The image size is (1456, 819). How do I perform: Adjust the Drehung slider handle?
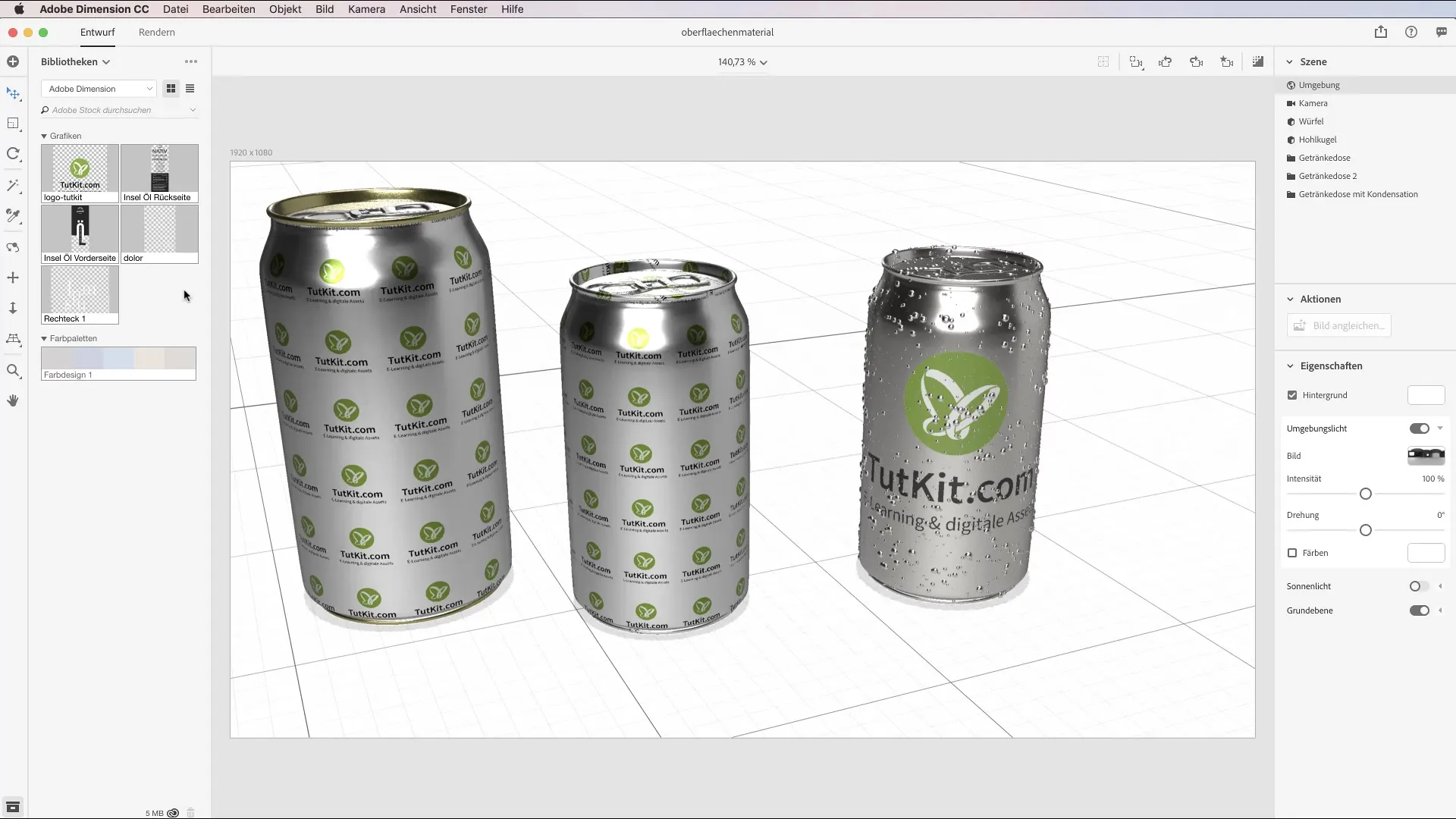1366,530
